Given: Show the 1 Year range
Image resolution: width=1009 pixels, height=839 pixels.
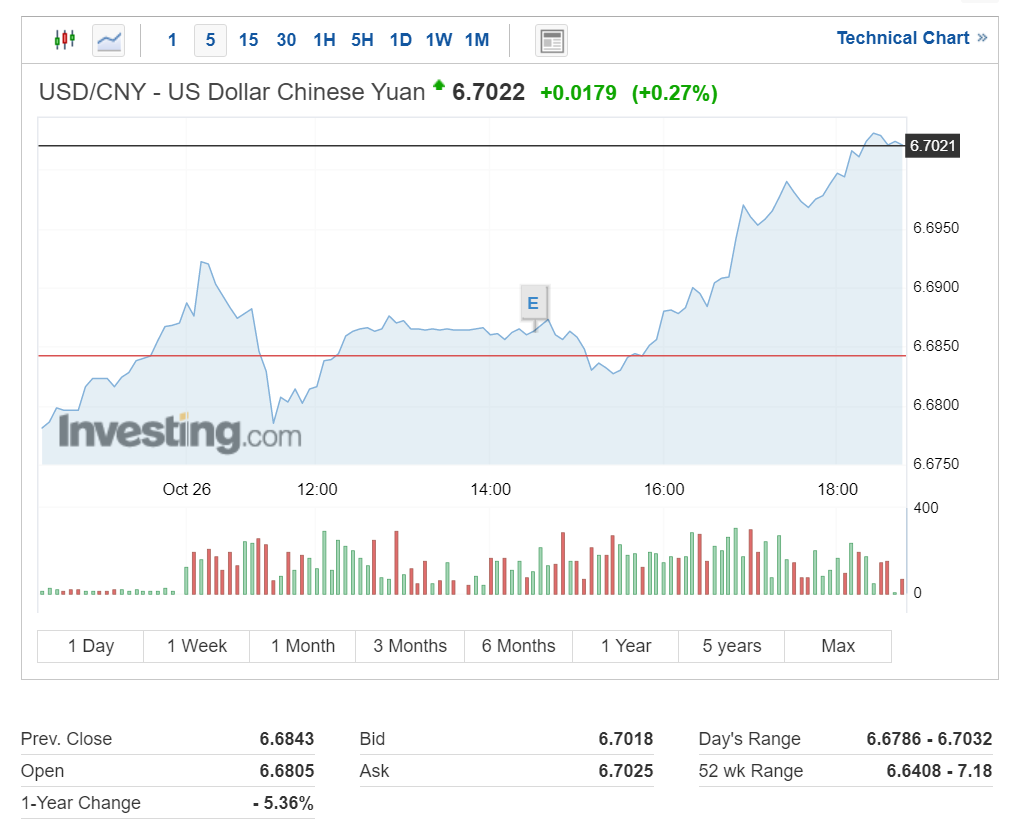Looking at the screenshot, I should [625, 646].
